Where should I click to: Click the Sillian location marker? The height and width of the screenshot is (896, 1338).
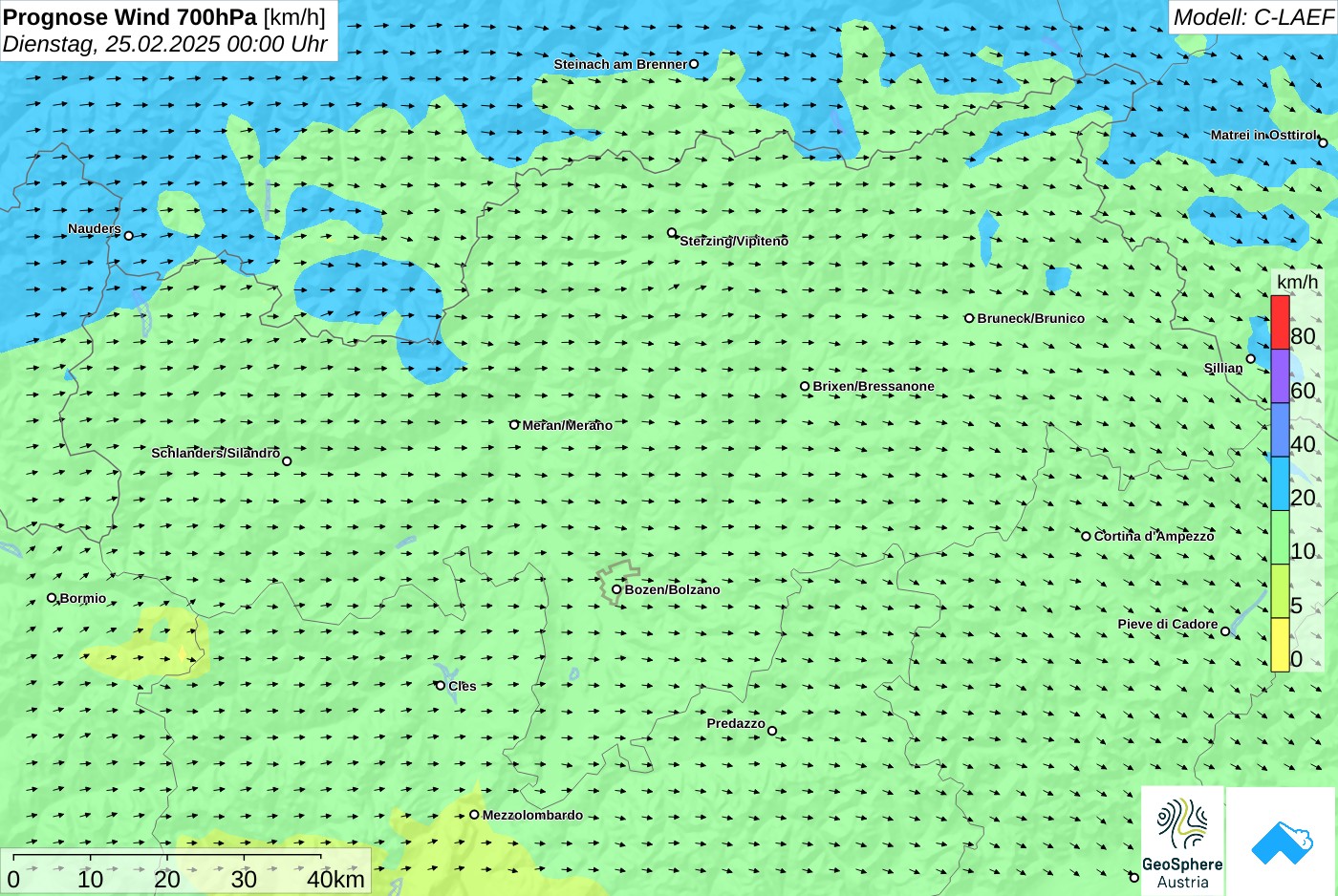click(x=1250, y=359)
